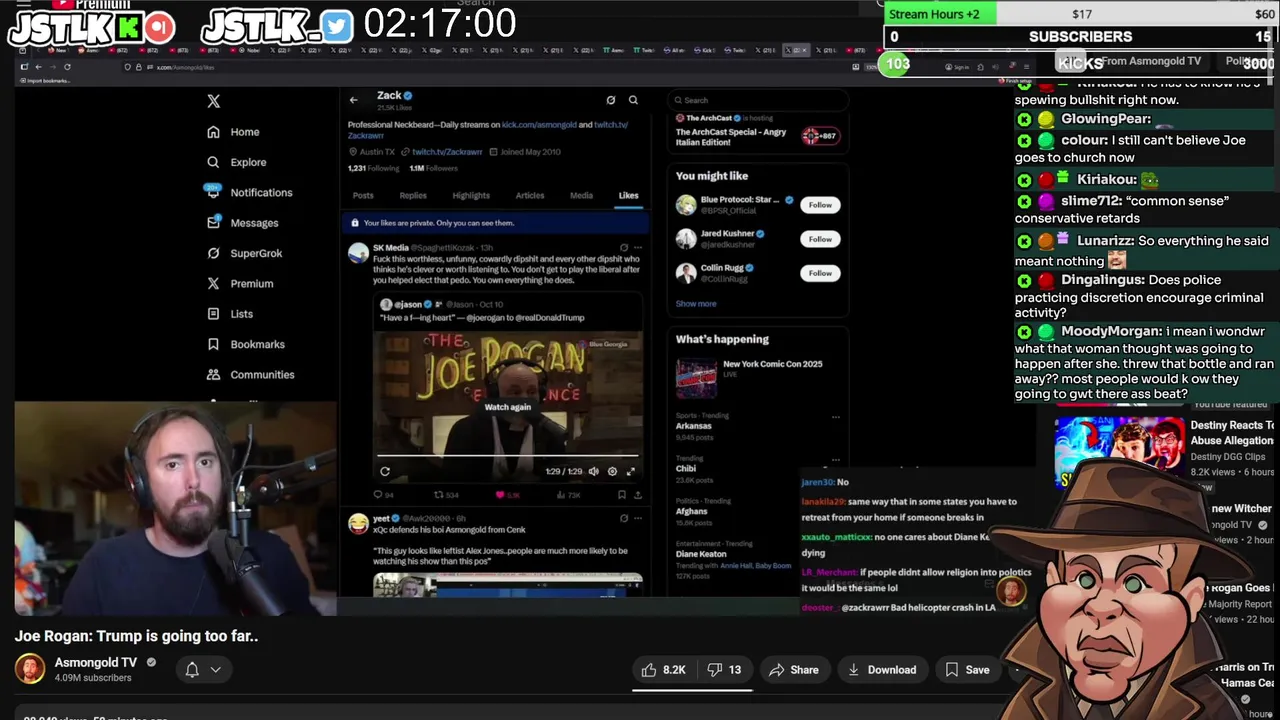Click the YouTube Download button
The height and width of the screenshot is (720, 1280).
pos(882,670)
